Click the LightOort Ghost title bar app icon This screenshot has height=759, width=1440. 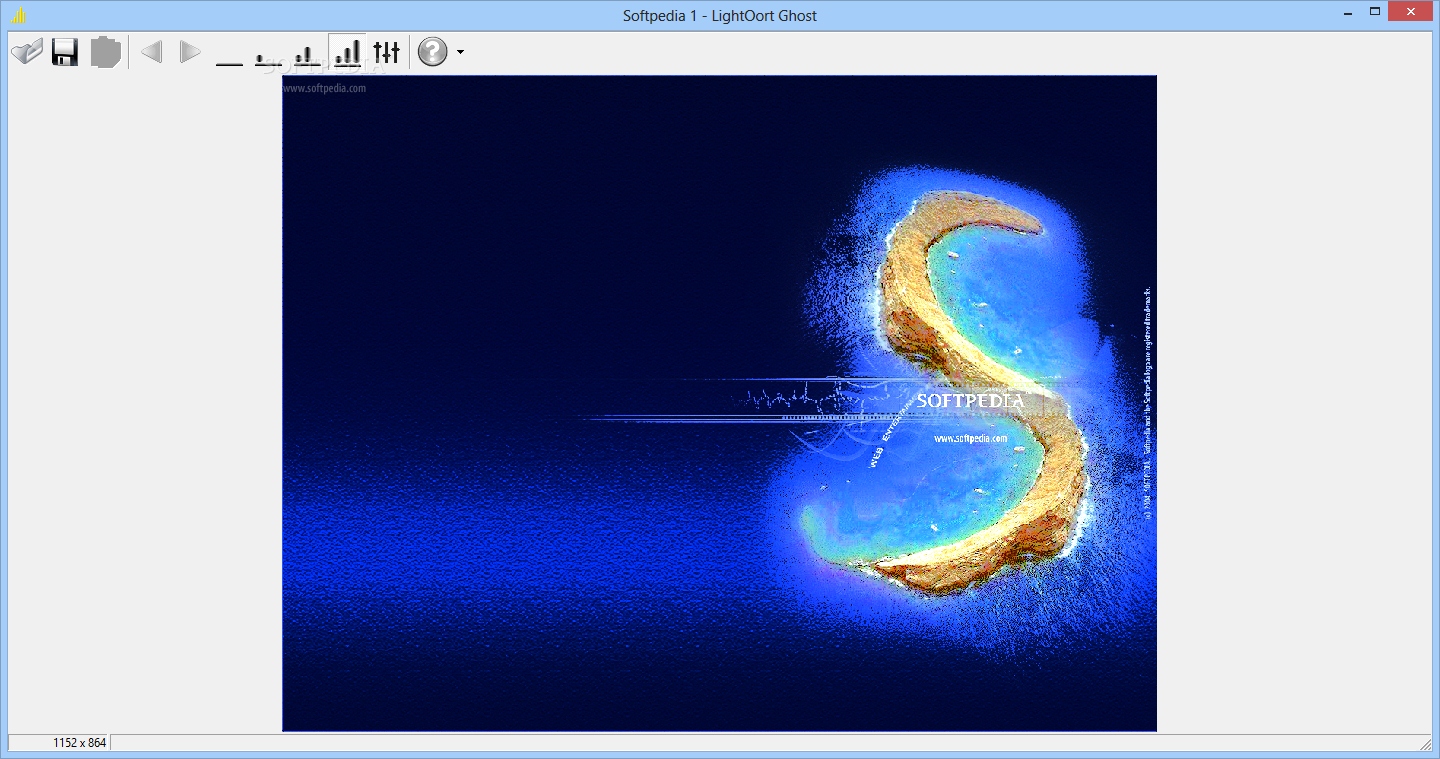(x=19, y=15)
